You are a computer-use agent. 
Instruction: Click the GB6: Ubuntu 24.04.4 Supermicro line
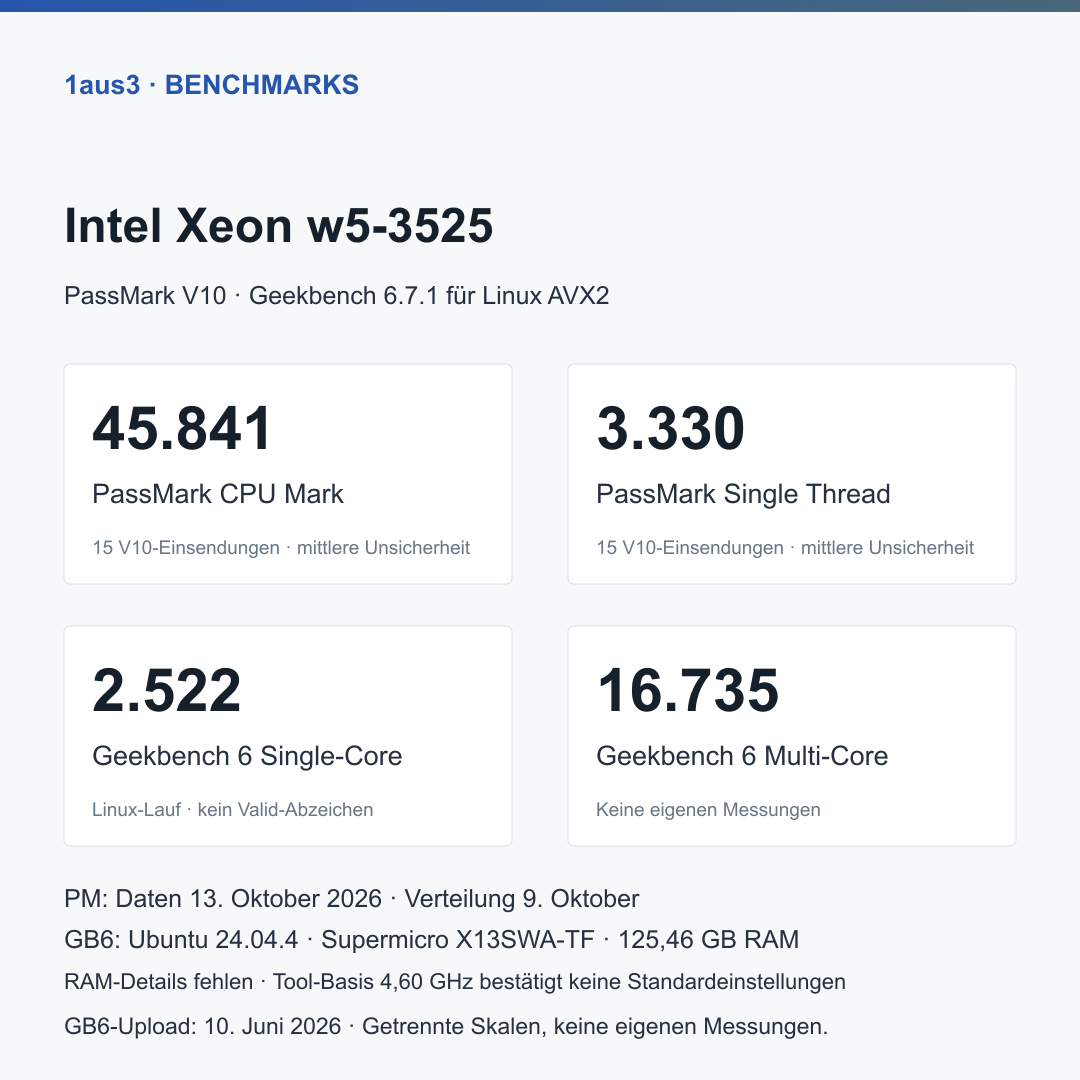[x=431, y=939]
